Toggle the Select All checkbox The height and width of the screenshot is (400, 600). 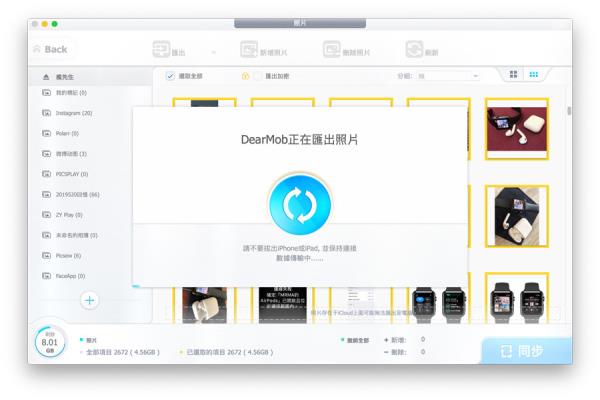point(170,76)
